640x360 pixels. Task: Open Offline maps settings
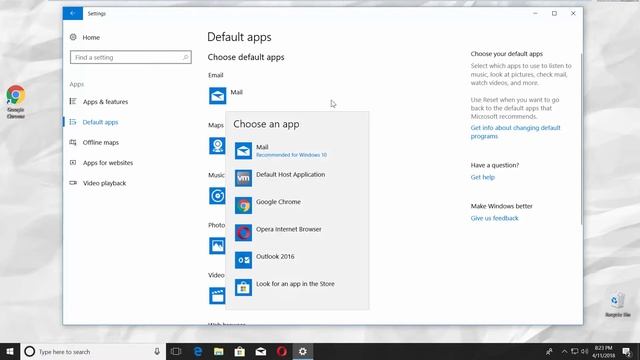point(94,142)
